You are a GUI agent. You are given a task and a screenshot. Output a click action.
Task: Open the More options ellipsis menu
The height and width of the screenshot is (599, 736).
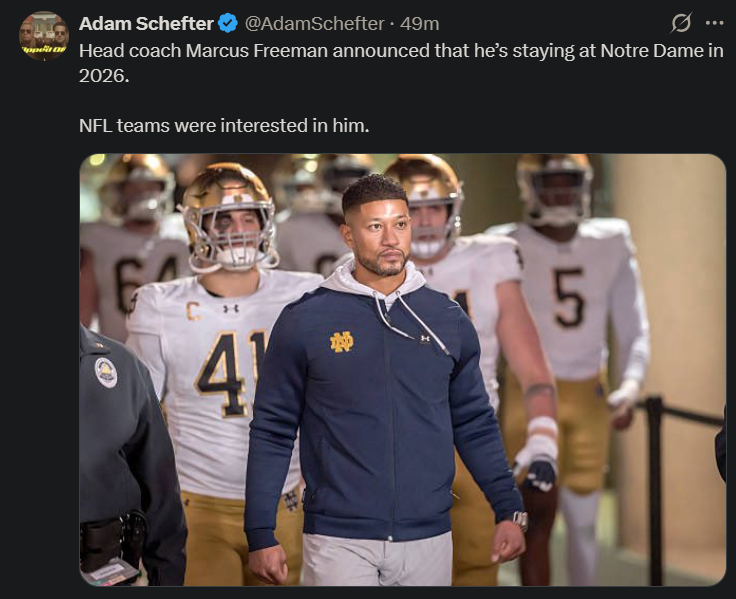pos(713,23)
